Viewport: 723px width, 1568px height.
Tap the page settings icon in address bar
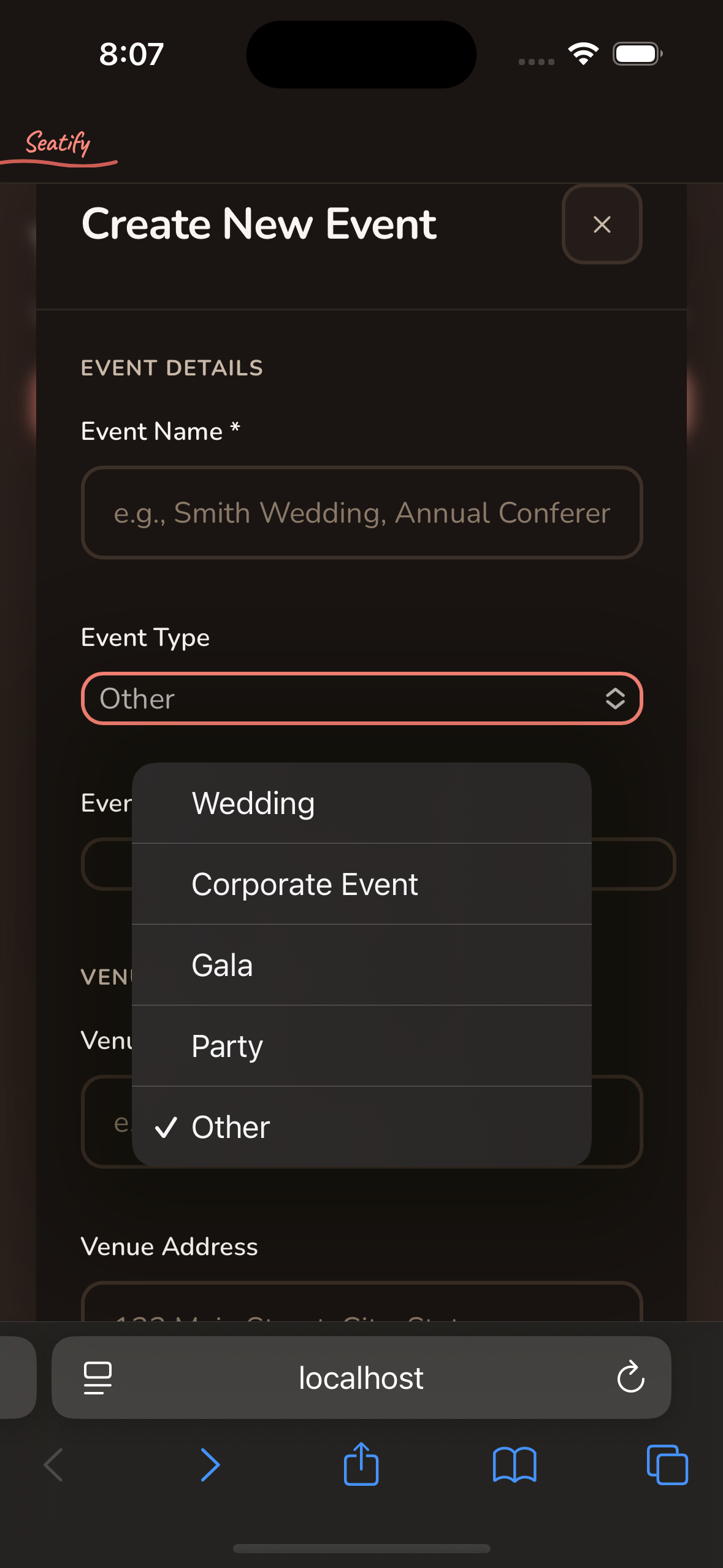(98, 1377)
